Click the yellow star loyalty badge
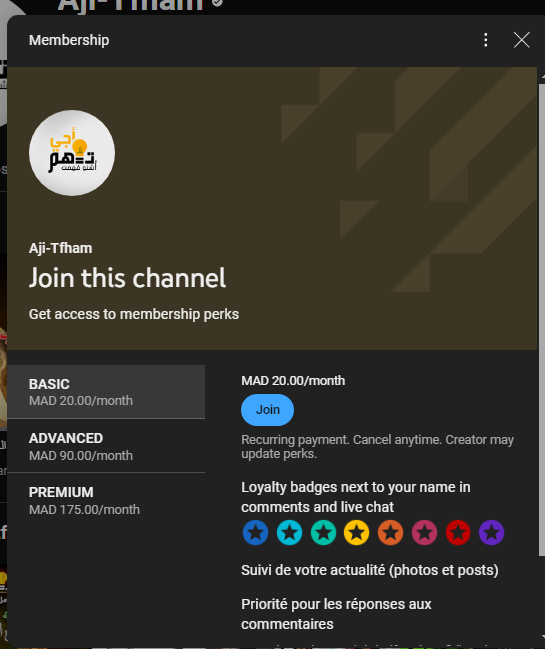 [357, 532]
